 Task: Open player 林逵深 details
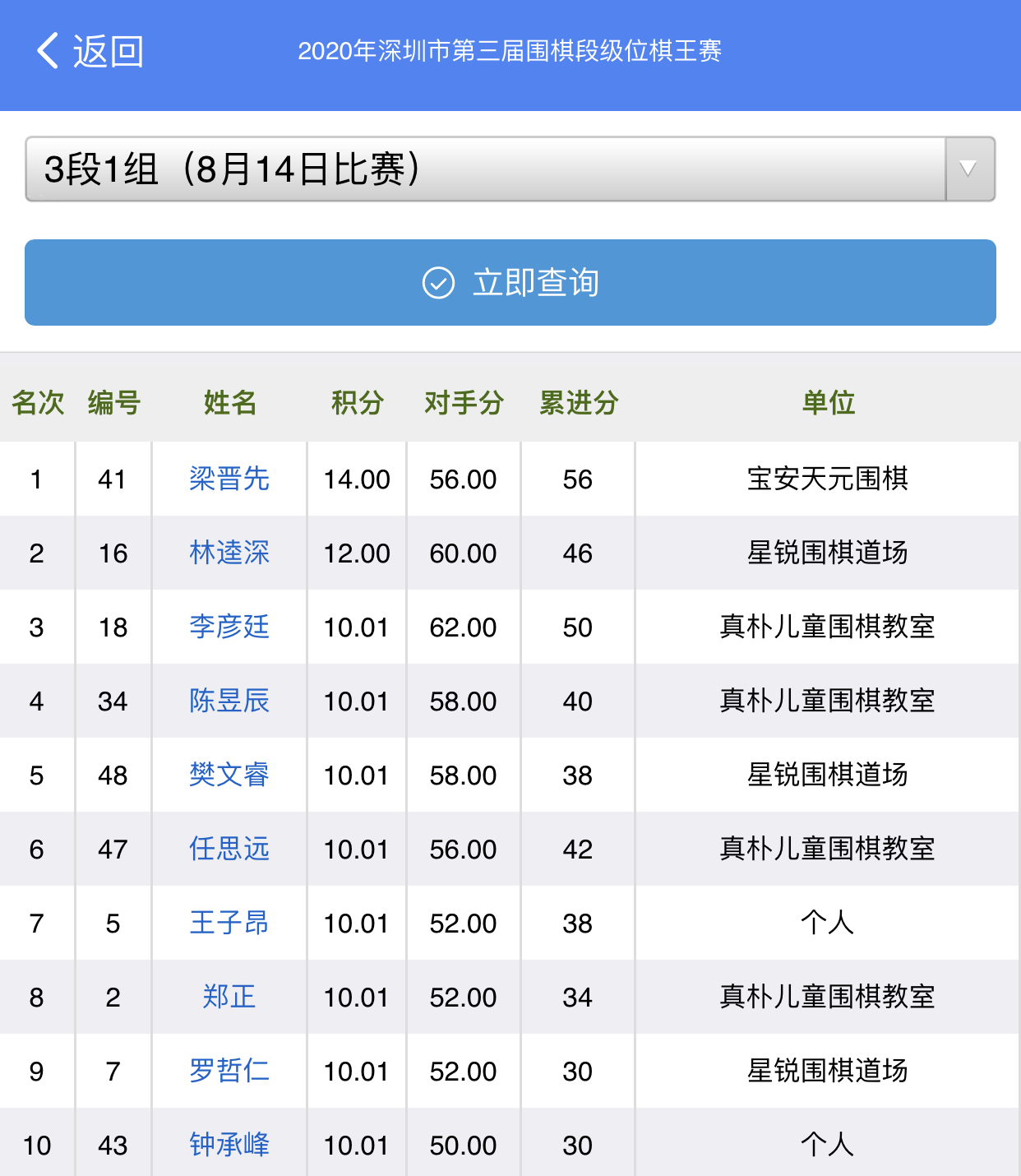pyautogui.click(x=229, y=553)
